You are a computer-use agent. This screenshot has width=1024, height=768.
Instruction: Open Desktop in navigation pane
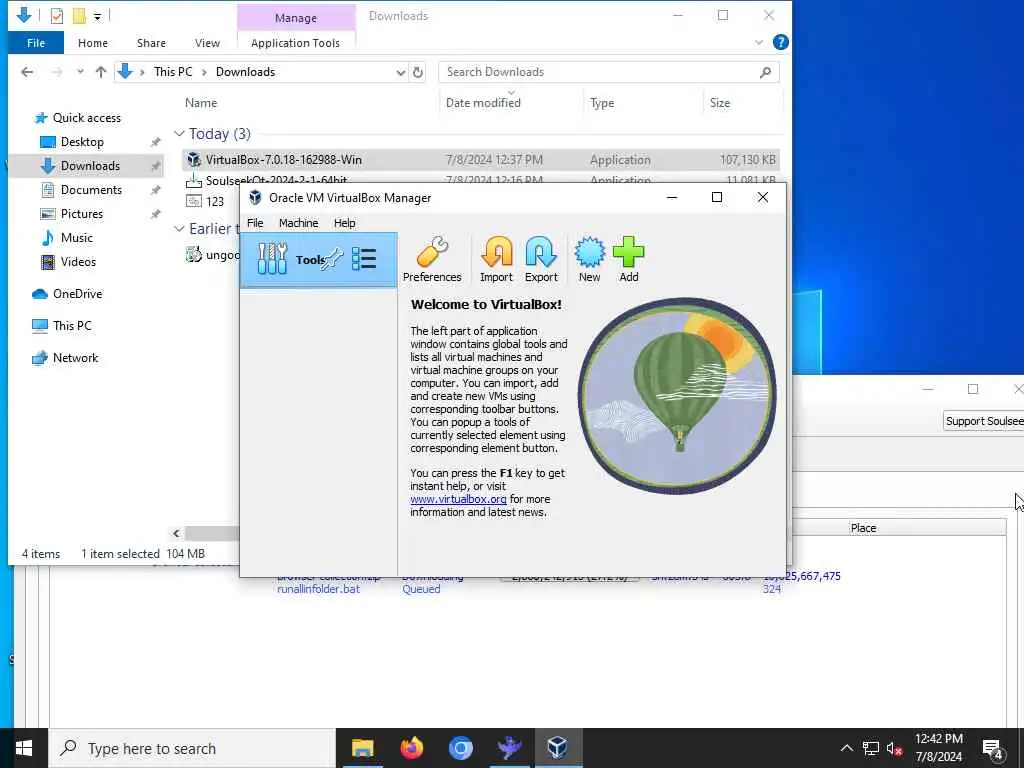click(82, 142)
